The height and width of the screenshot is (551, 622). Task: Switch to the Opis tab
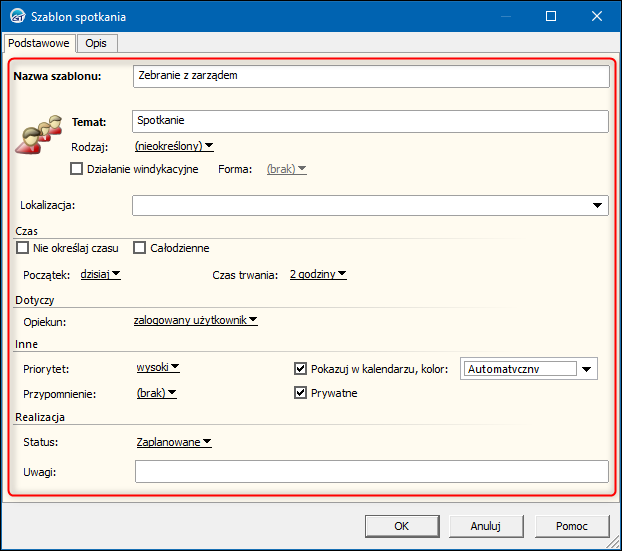tap(96, 43)
